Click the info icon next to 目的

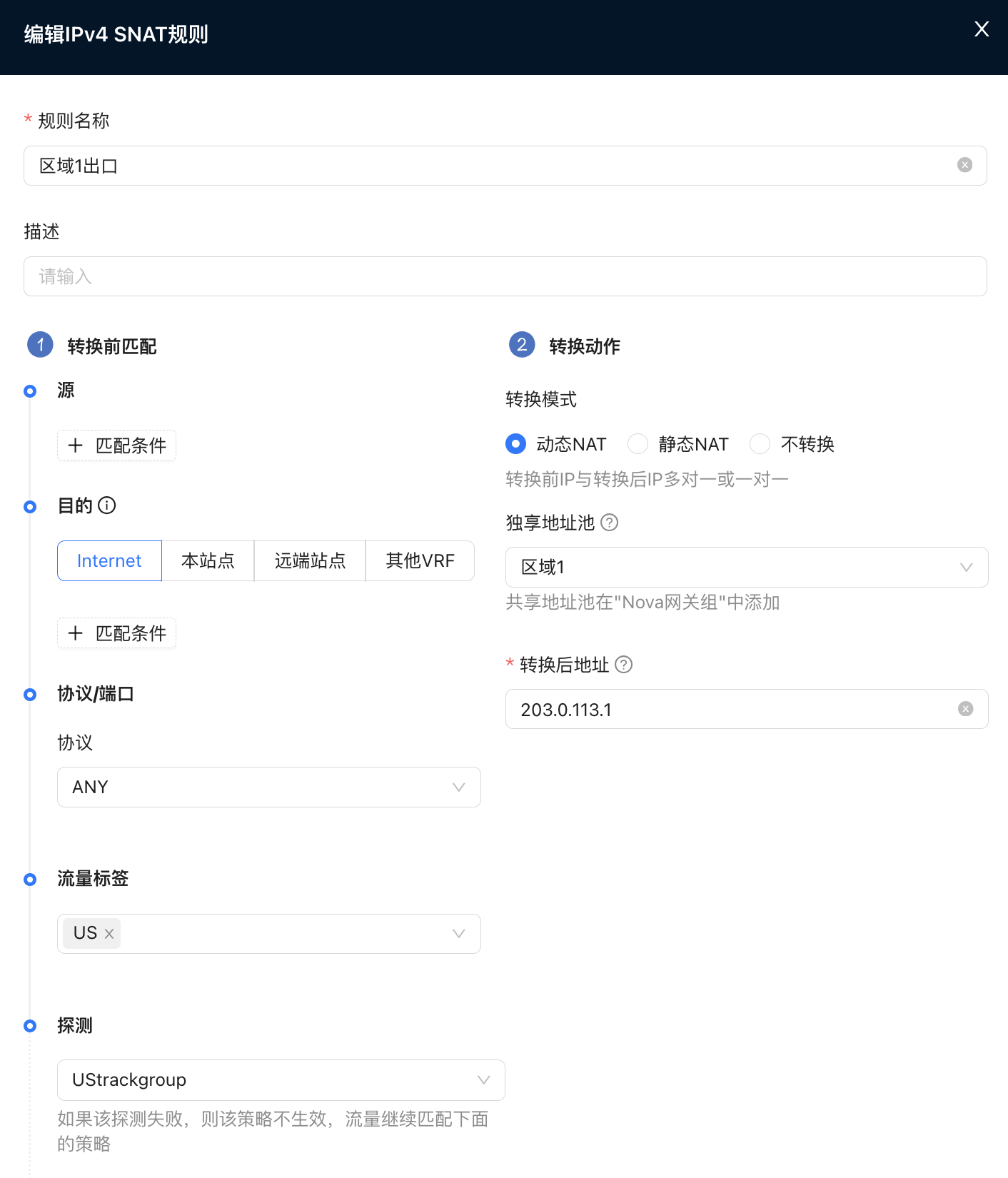tap(107, 505)
